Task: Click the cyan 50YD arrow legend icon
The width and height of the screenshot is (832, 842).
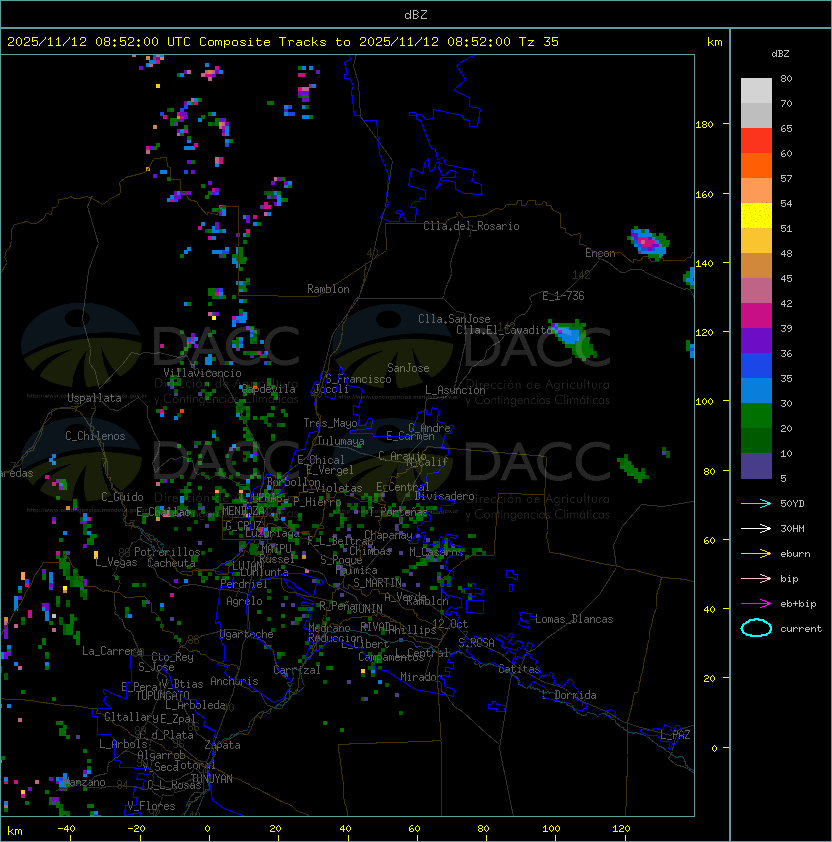Action: pos(756,503)
